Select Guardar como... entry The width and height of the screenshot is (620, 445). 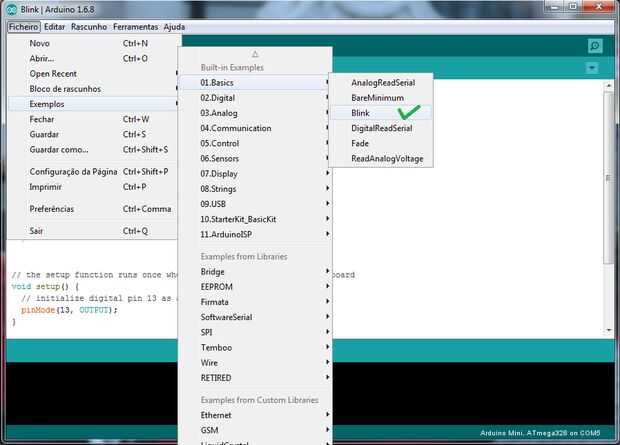click(94, 150)
